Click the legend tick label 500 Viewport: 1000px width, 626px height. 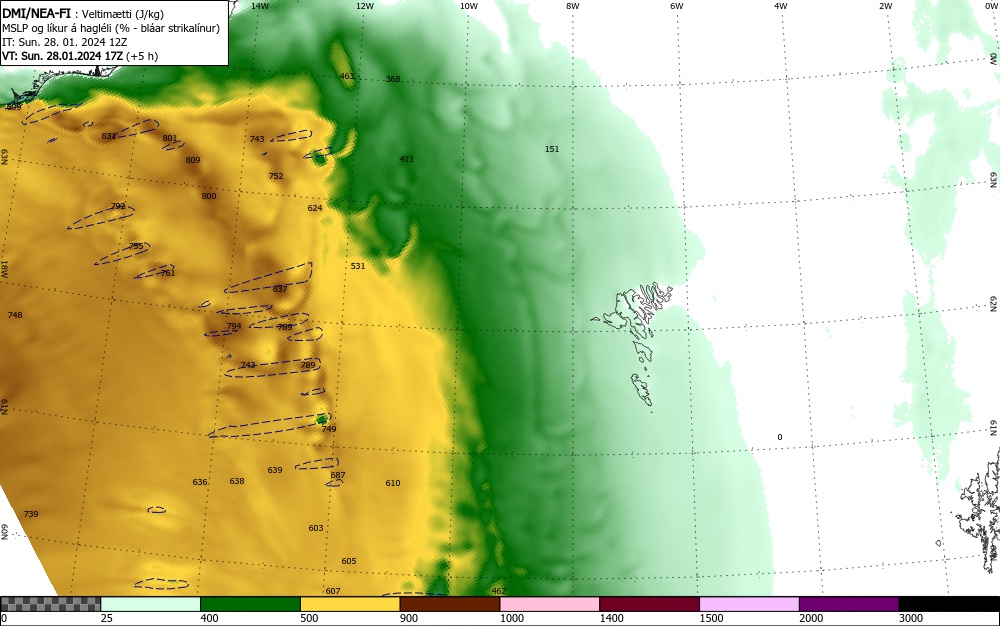(309, 618)
